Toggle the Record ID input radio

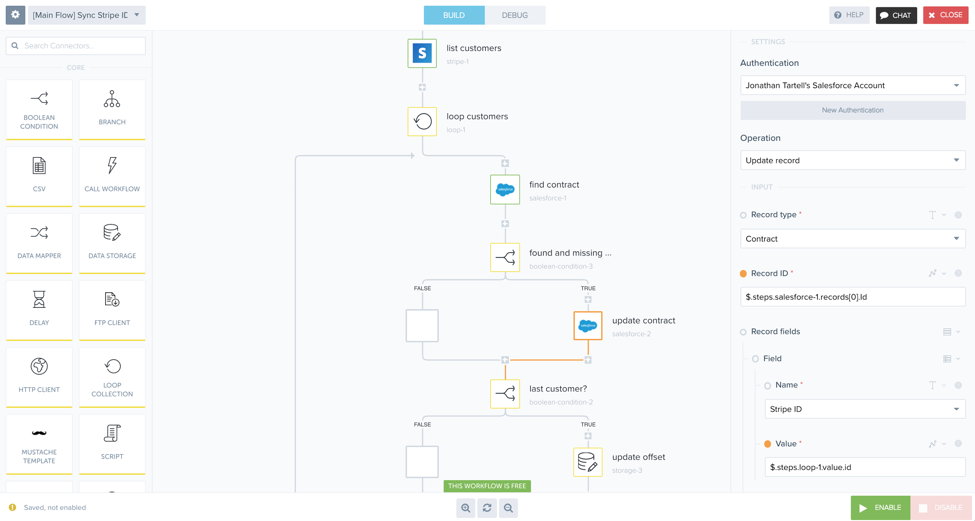pos(743,274)
